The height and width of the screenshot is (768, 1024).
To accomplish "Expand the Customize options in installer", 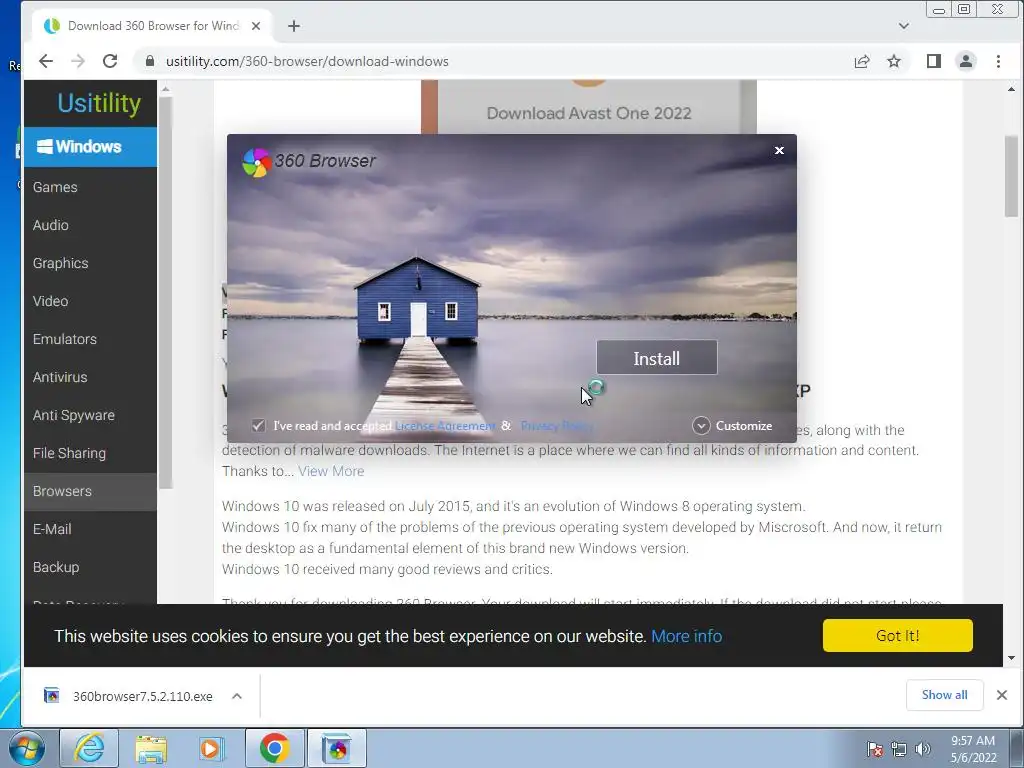I will 732,426.
